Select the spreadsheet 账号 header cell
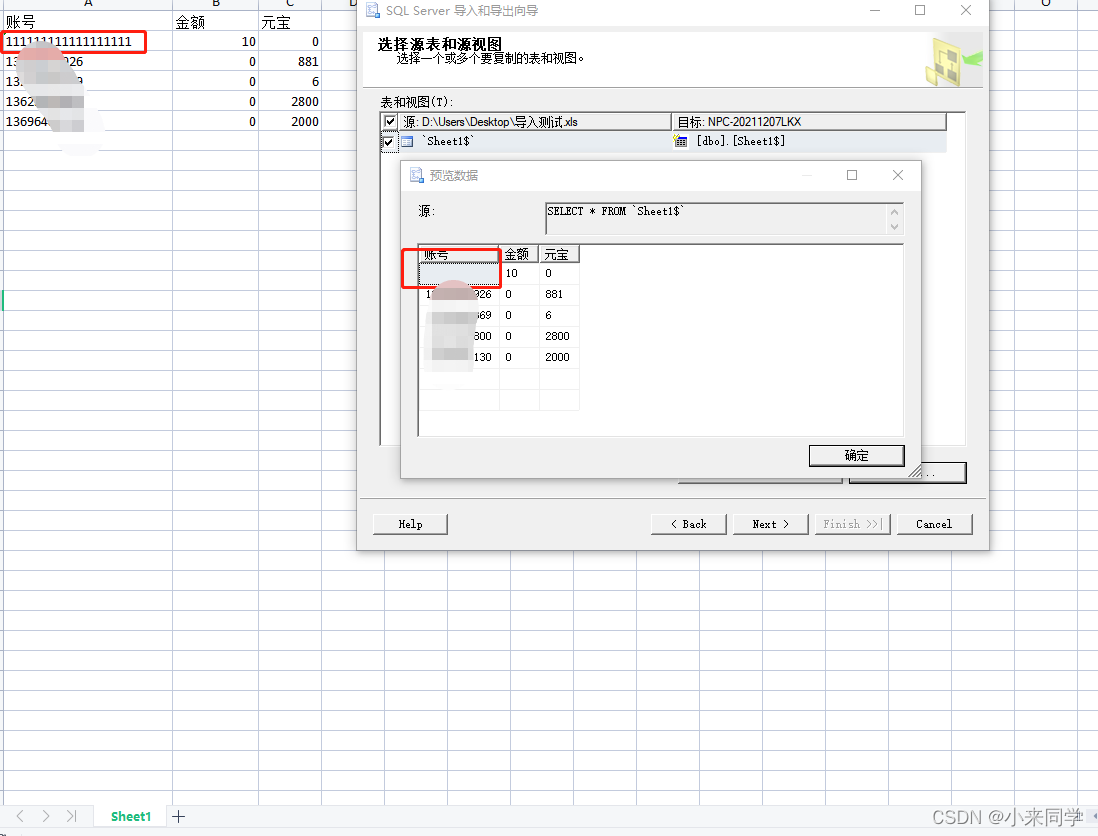This screenshot has height=836, width=1098. point(88,22)
